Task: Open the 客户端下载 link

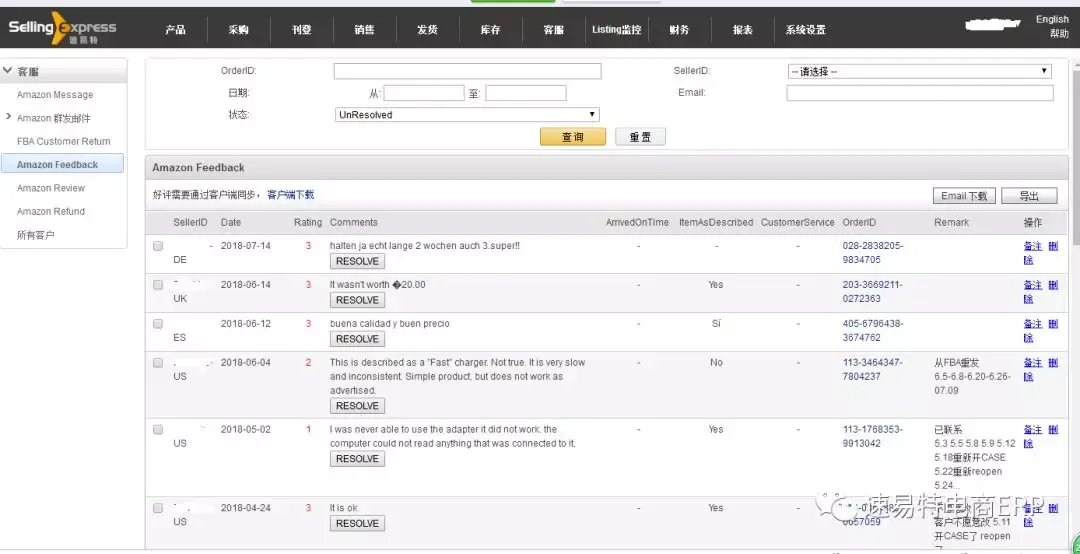Action: (x=291, y=195)
